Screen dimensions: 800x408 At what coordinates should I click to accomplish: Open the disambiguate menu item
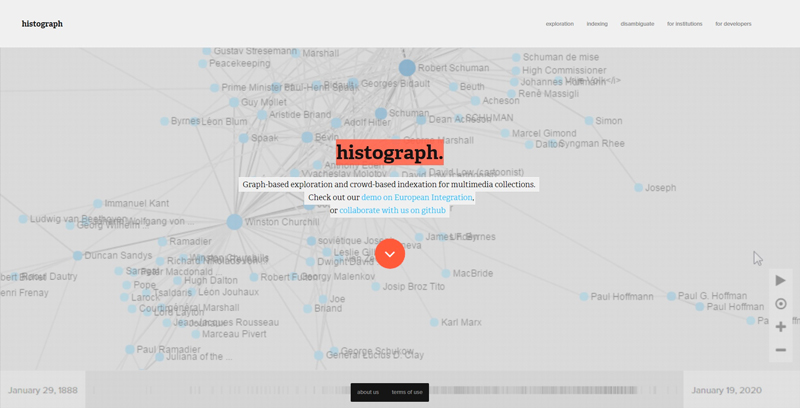tap(637, 24)
